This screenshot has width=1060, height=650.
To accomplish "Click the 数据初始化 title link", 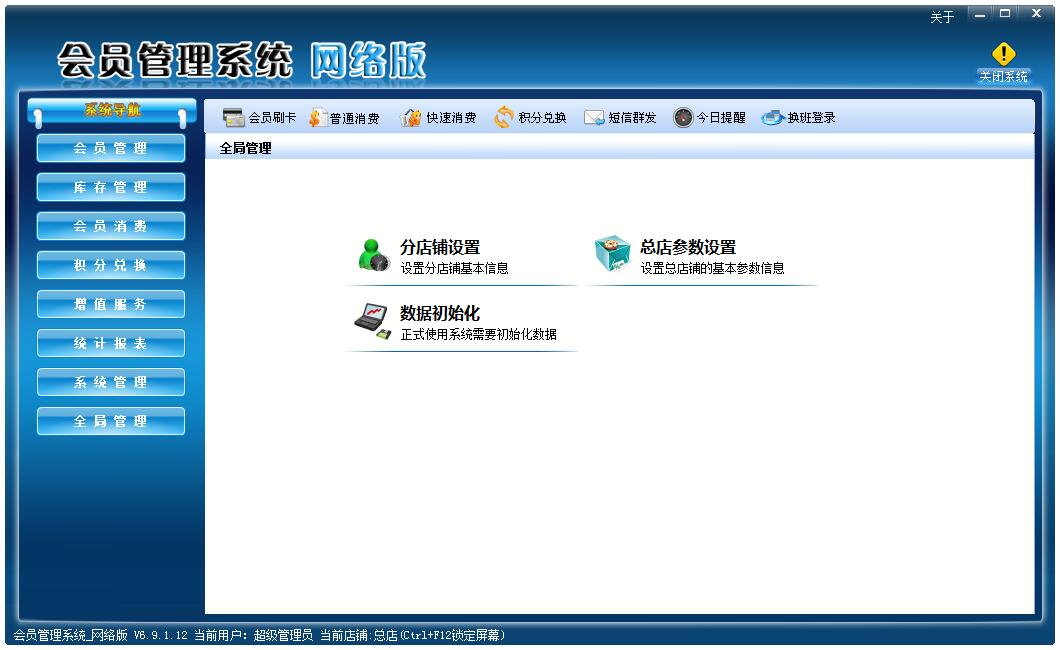I will pyautogui.click(x=440, y=313).
